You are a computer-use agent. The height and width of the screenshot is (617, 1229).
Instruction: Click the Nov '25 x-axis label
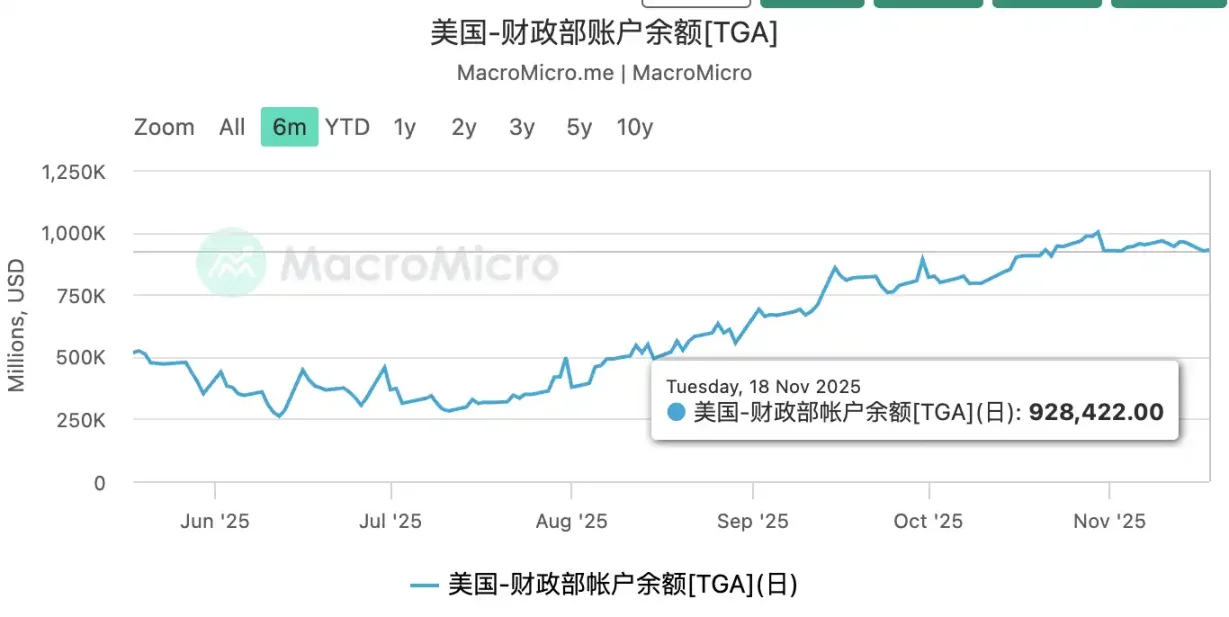click(x=1109, y=521)
